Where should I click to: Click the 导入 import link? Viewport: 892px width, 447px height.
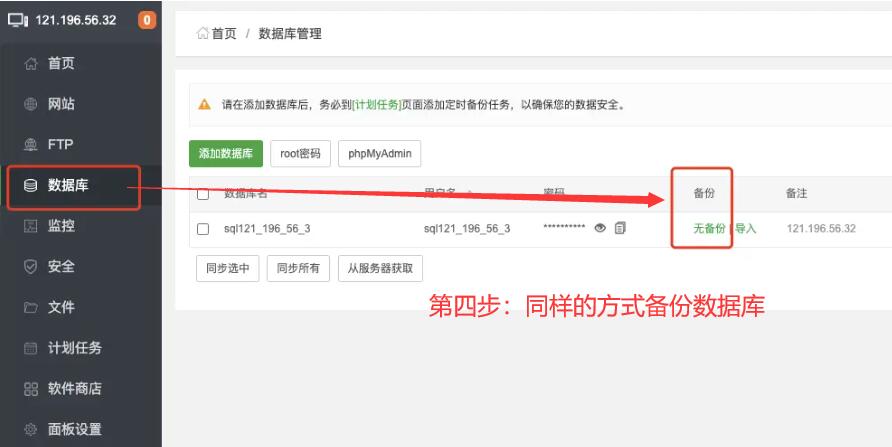coord(746,229)
